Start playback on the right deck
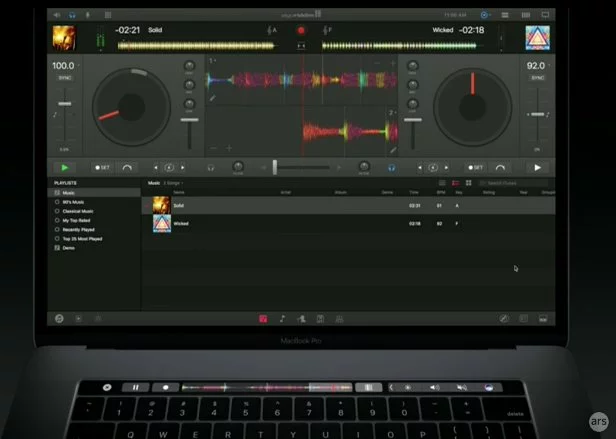This screenshot has width=616, height=439. pyautogui.click(x=537, y=168)
